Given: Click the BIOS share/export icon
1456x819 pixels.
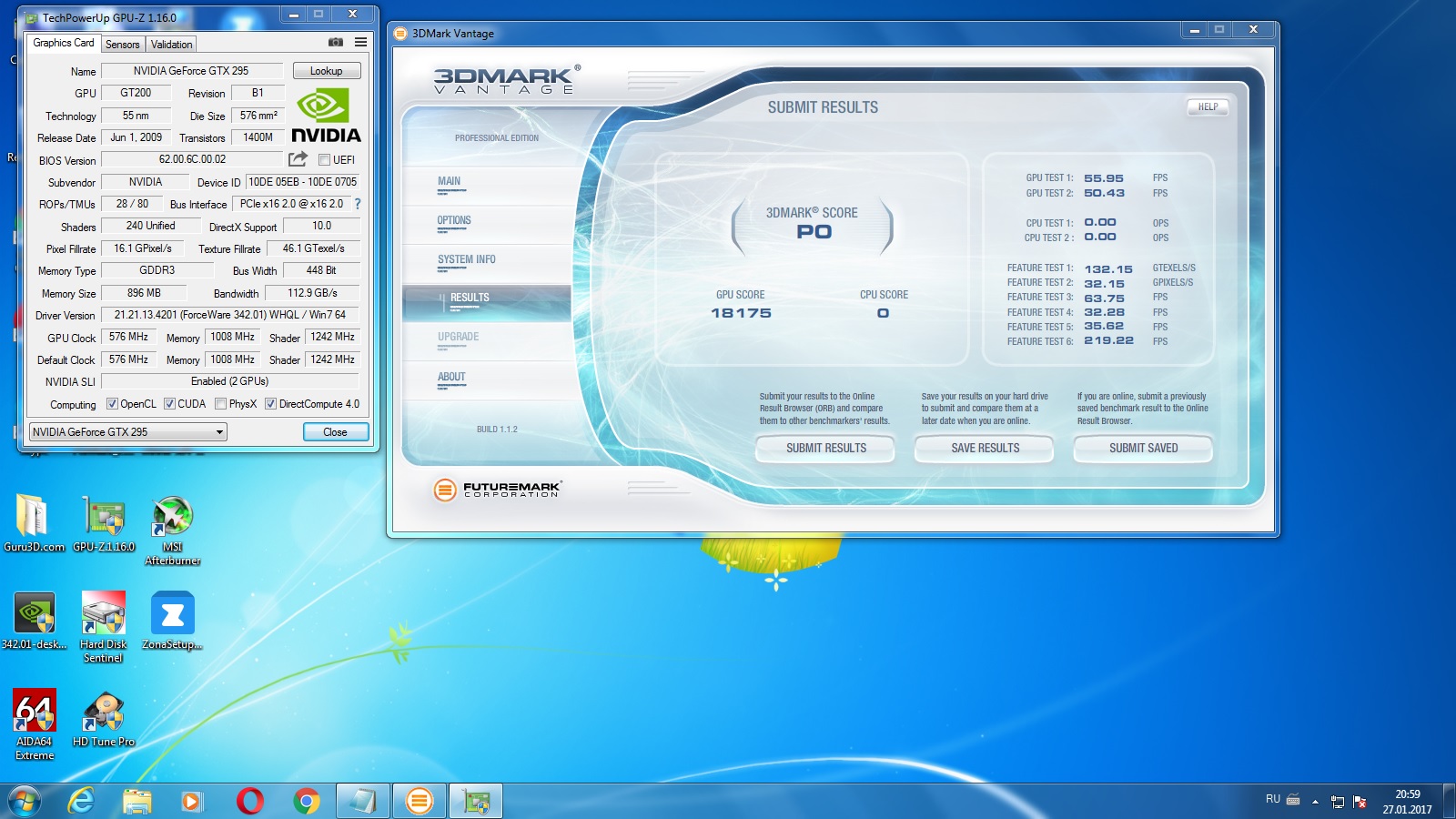Looking at the screenshot, I should pyautogui.click(x=298, y=159).
